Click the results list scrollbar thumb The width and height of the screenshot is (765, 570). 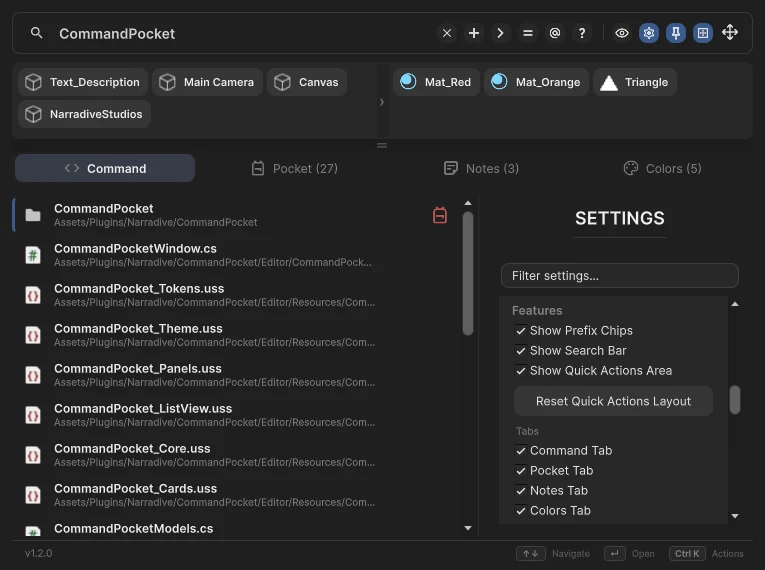click(468, 273)
